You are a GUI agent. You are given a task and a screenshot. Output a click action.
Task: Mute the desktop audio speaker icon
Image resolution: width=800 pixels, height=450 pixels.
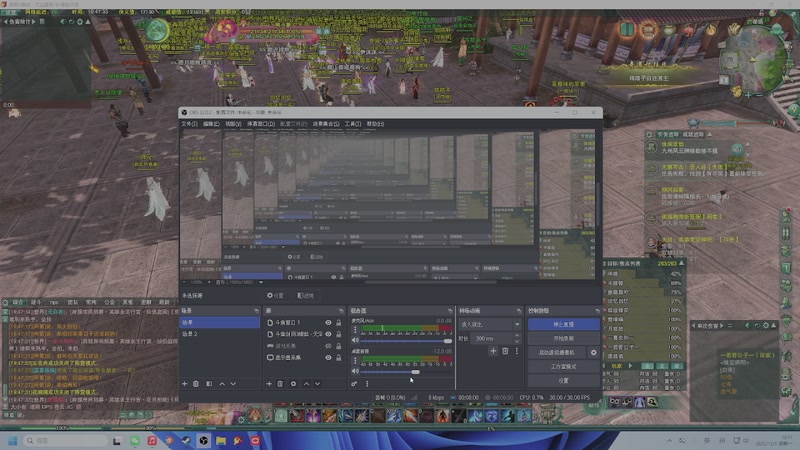(x=356, y=371)
